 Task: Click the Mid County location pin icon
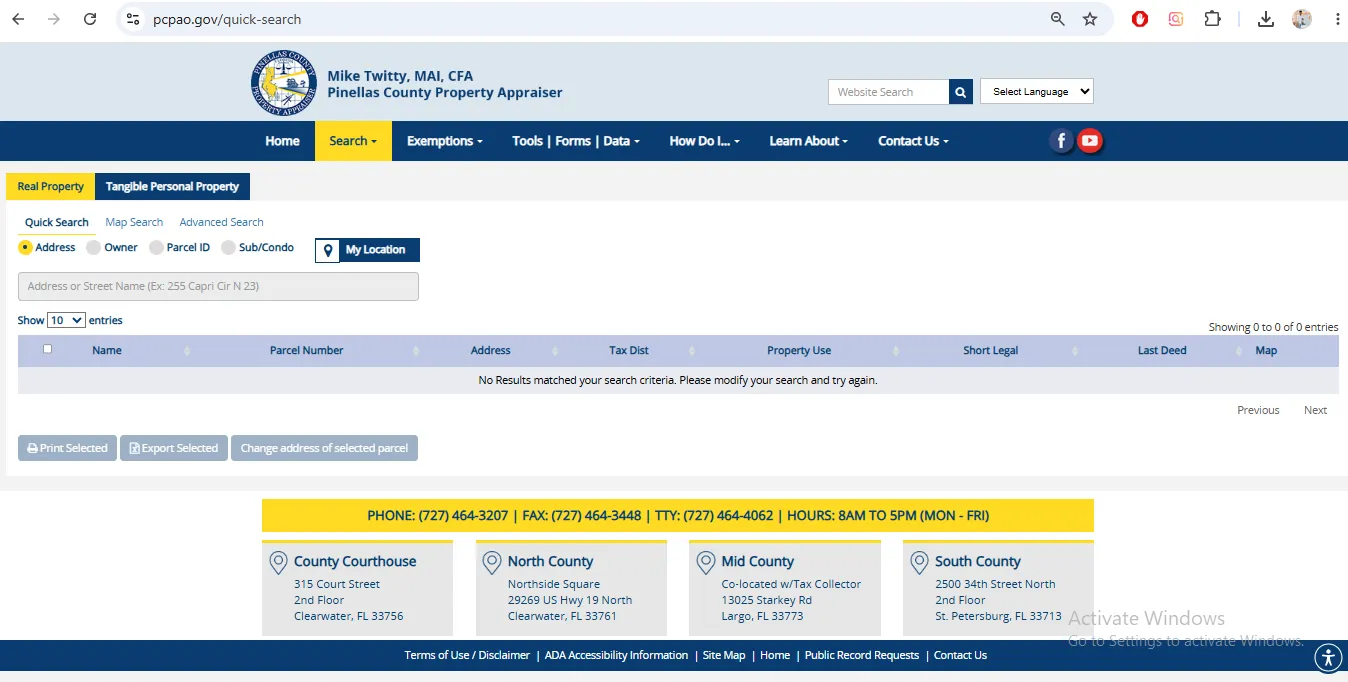[706, 563]
